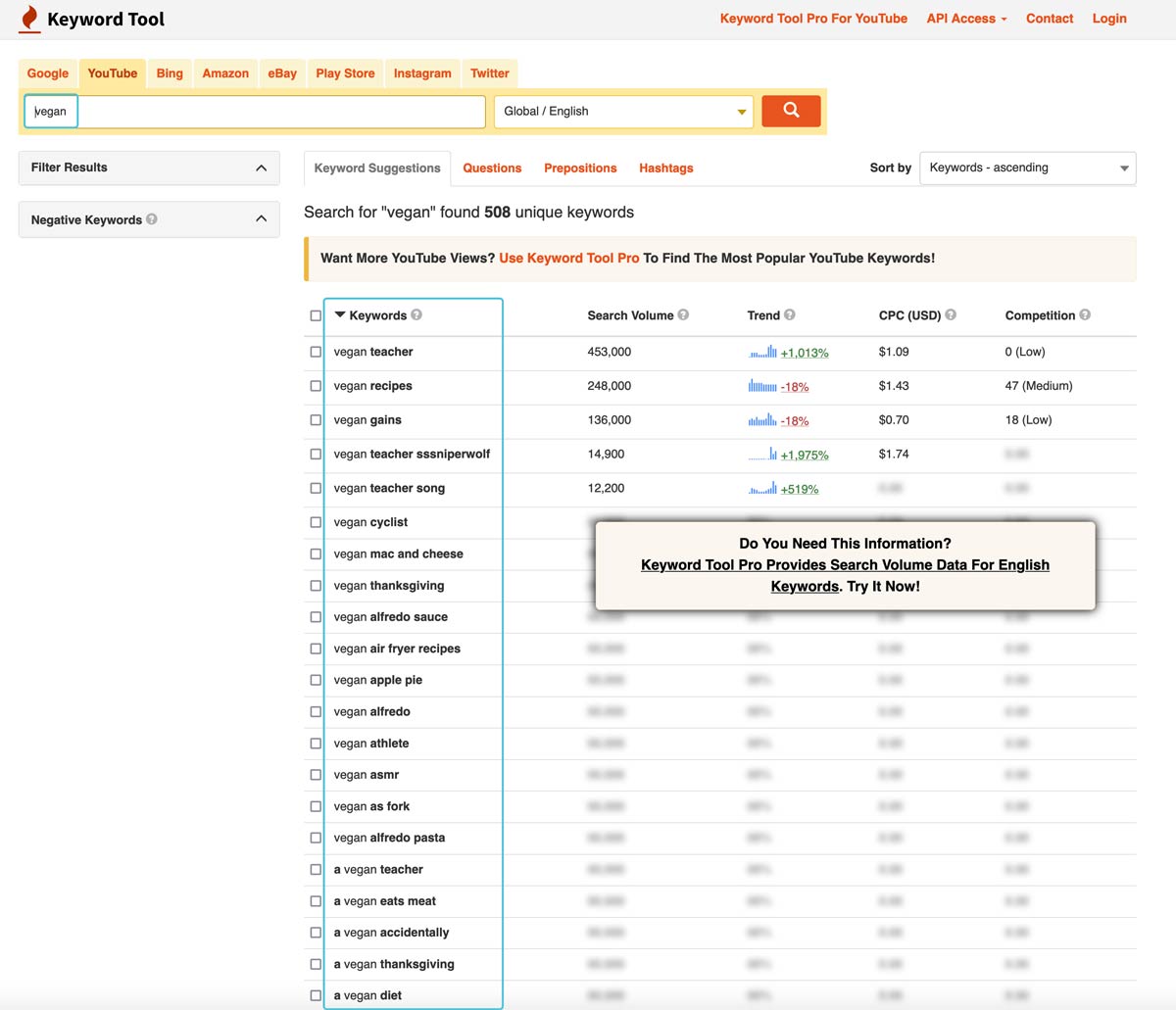The image size is (1176, 1010).
Task: Show the Search Volume help icon
Action: (683, 314)
